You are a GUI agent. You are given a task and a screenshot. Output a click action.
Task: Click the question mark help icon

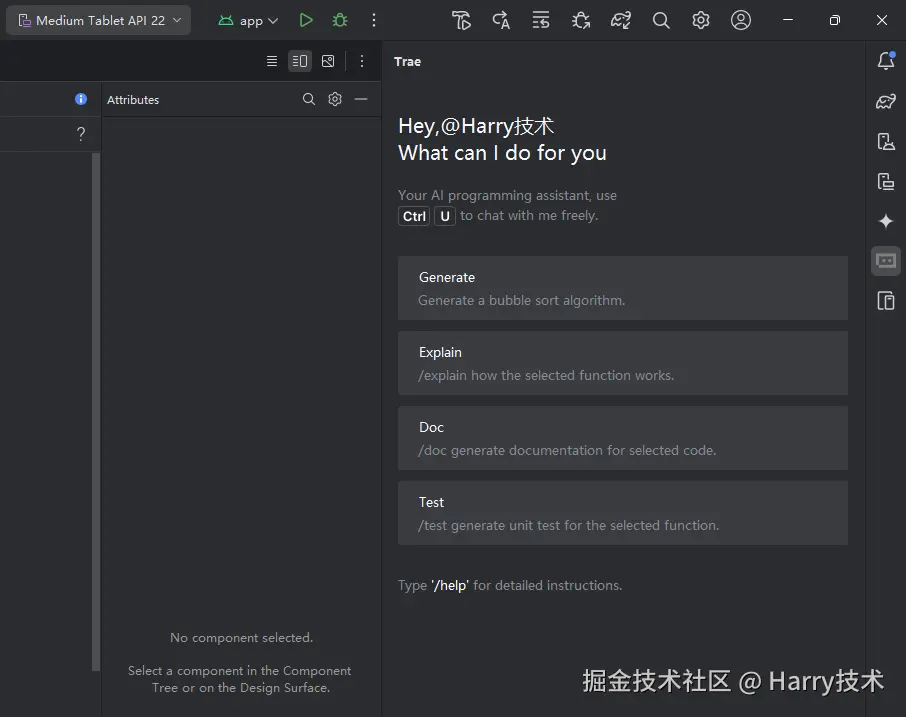[x=81, y=134]
